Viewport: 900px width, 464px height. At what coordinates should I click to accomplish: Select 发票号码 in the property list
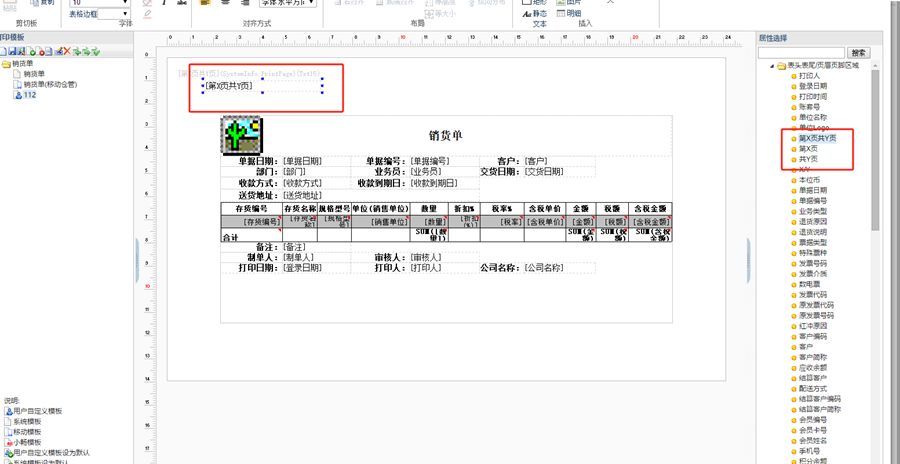[813, 264]
